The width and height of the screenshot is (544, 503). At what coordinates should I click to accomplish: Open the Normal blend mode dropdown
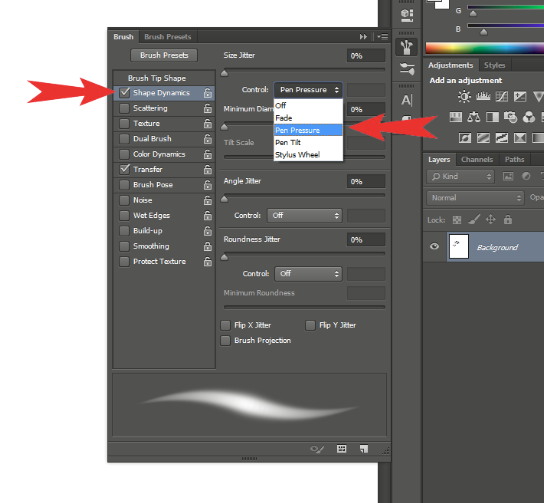click(x=475, y=198)
